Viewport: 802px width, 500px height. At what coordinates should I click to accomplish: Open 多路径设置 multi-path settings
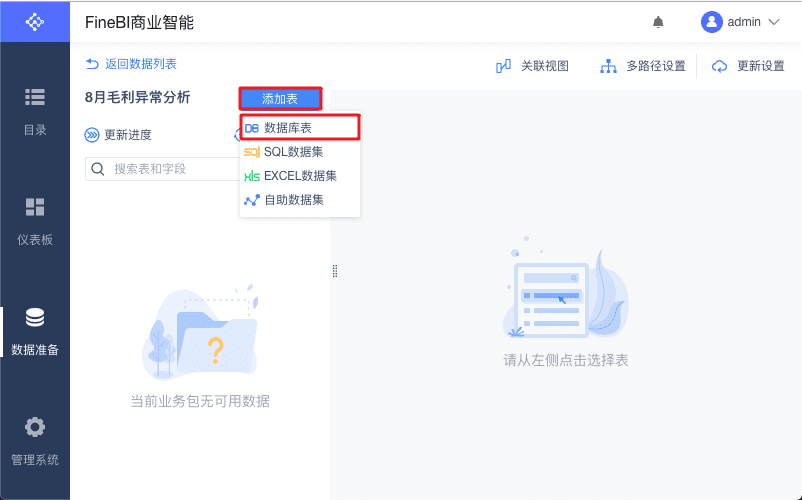coord(642,66)
